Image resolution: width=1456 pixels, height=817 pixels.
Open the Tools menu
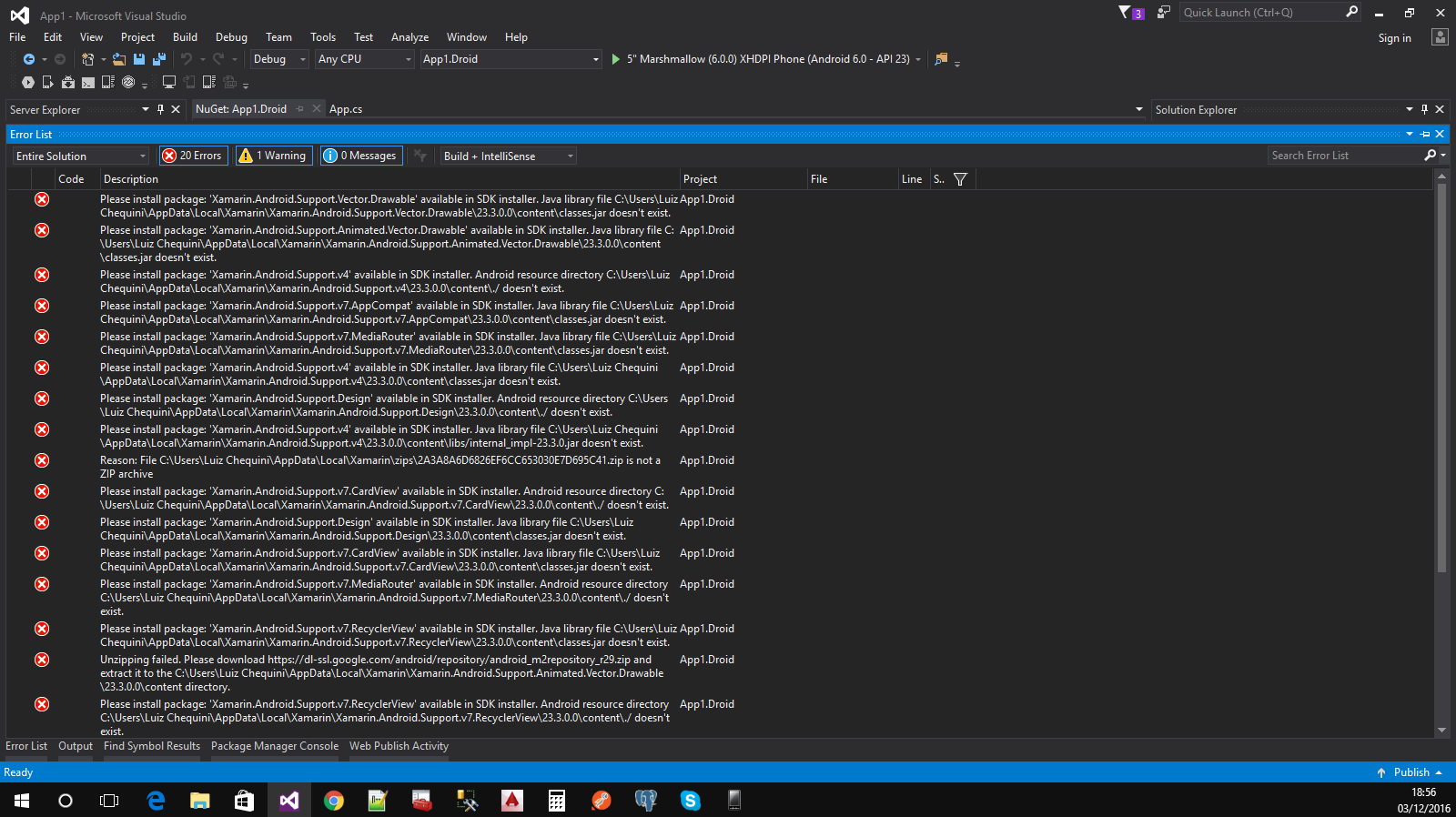click(323, 37)
